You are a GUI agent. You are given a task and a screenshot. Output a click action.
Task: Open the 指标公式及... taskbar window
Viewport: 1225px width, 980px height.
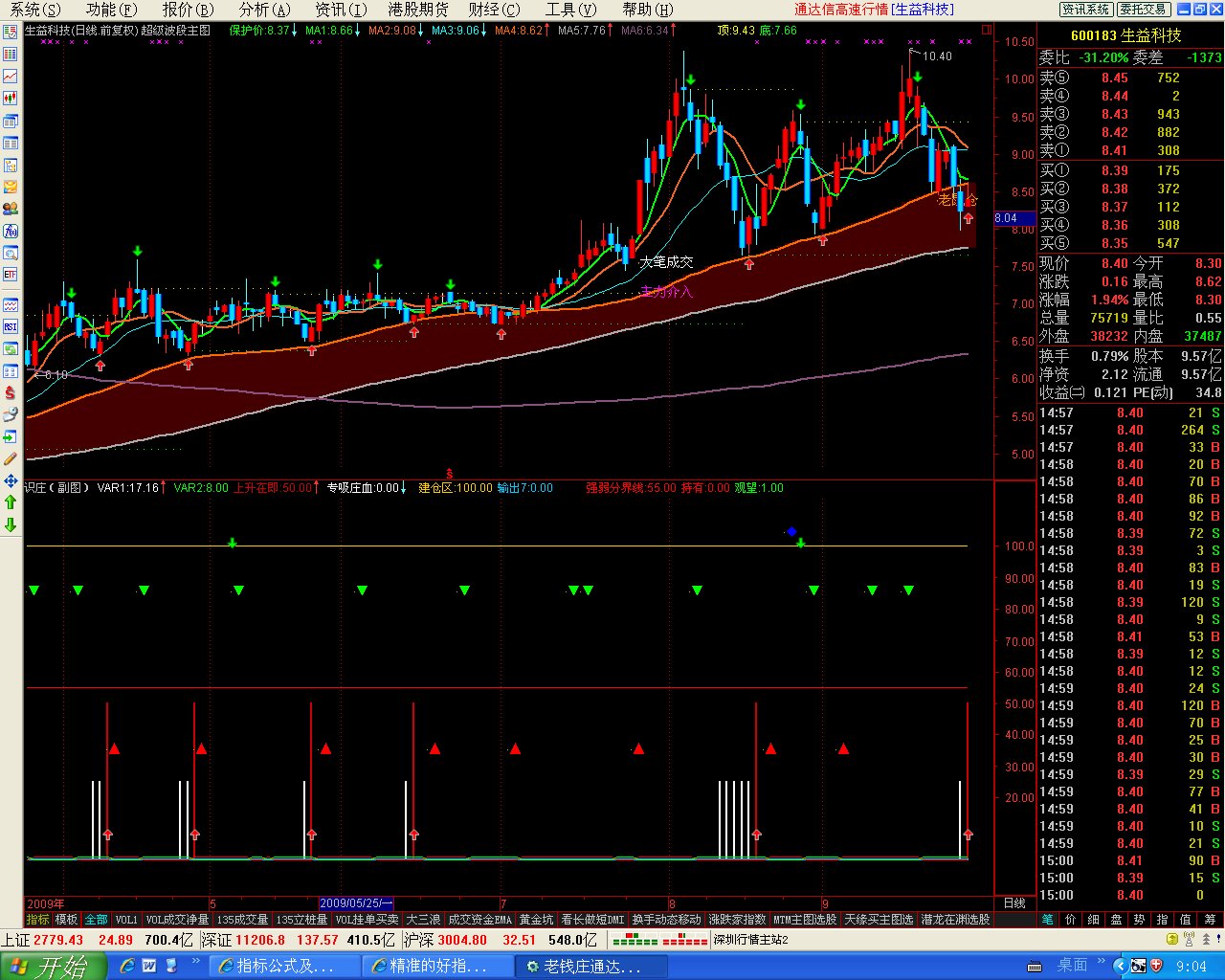coord(284,966)
